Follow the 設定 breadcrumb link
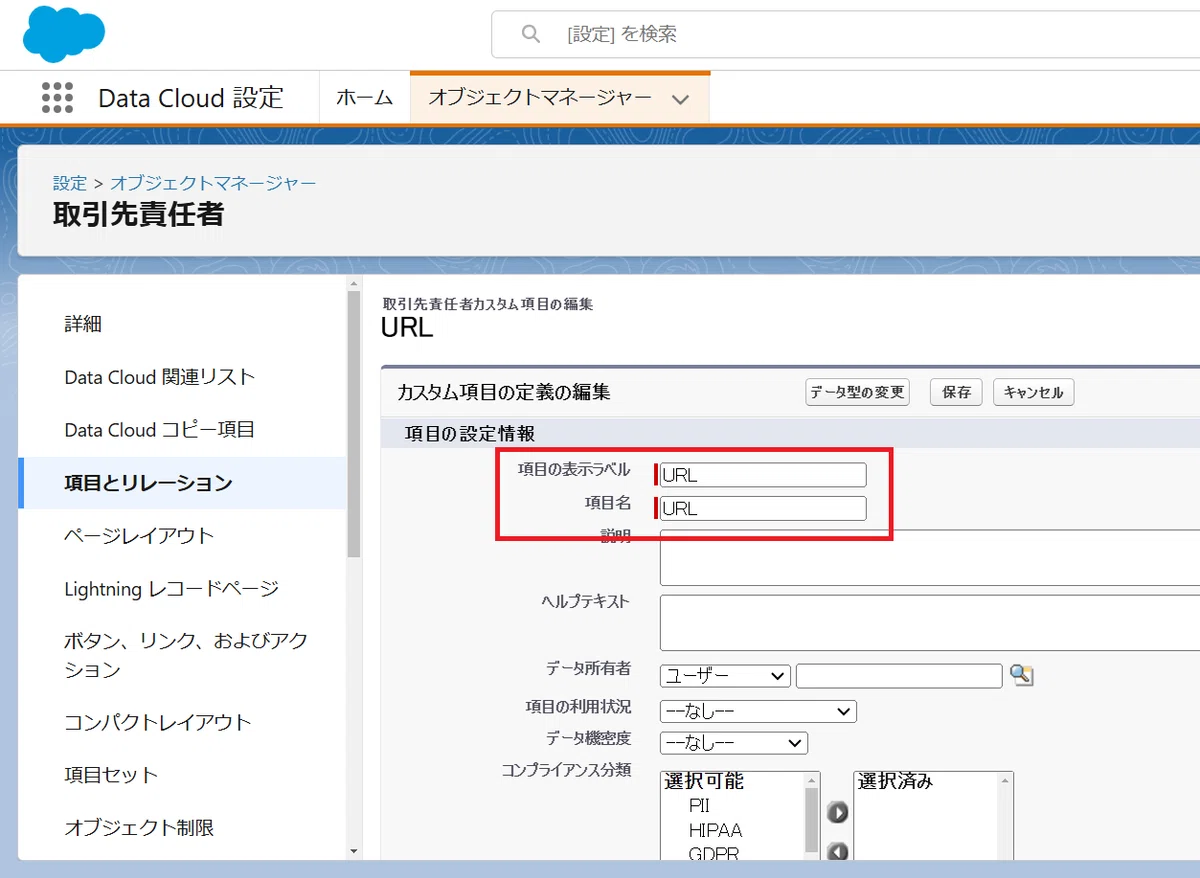Viewport: 1200px width, 878px height. tap(70, 183)
